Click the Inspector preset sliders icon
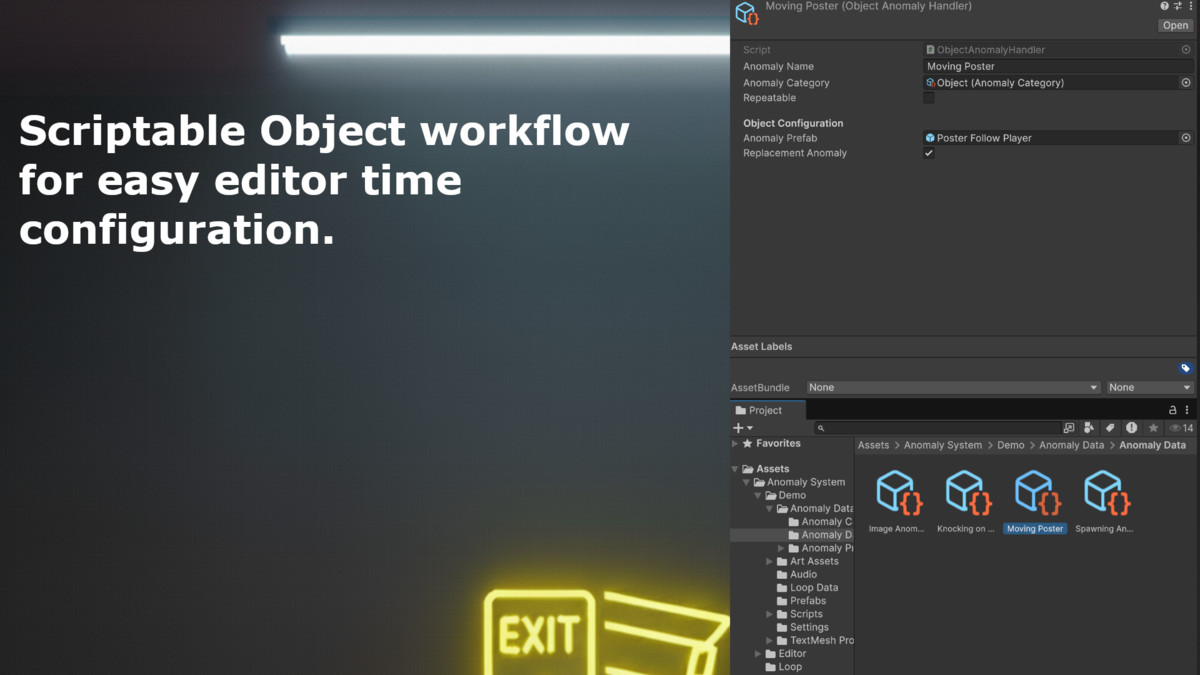 click(x=1177, y=6)
